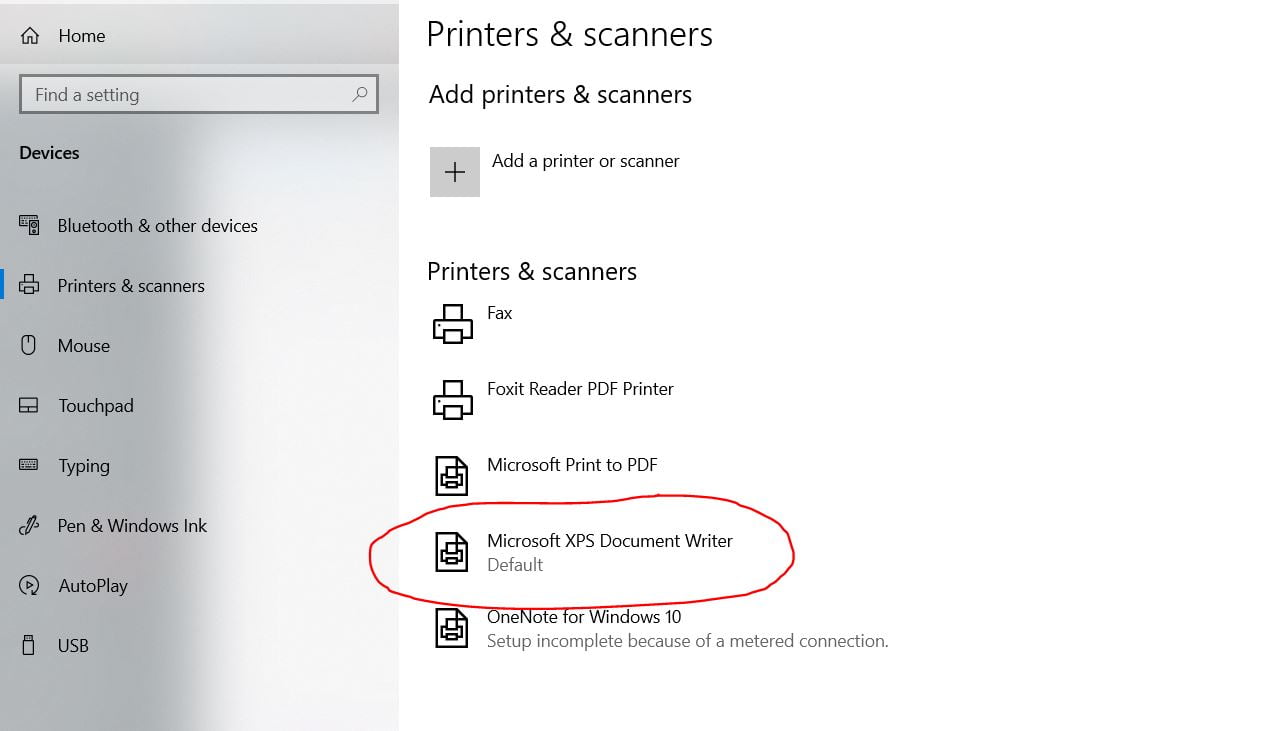Click the metered connection setup message
Image resolution: width=1275 pixels, height=731 pixels.
[x=688, y=641]
